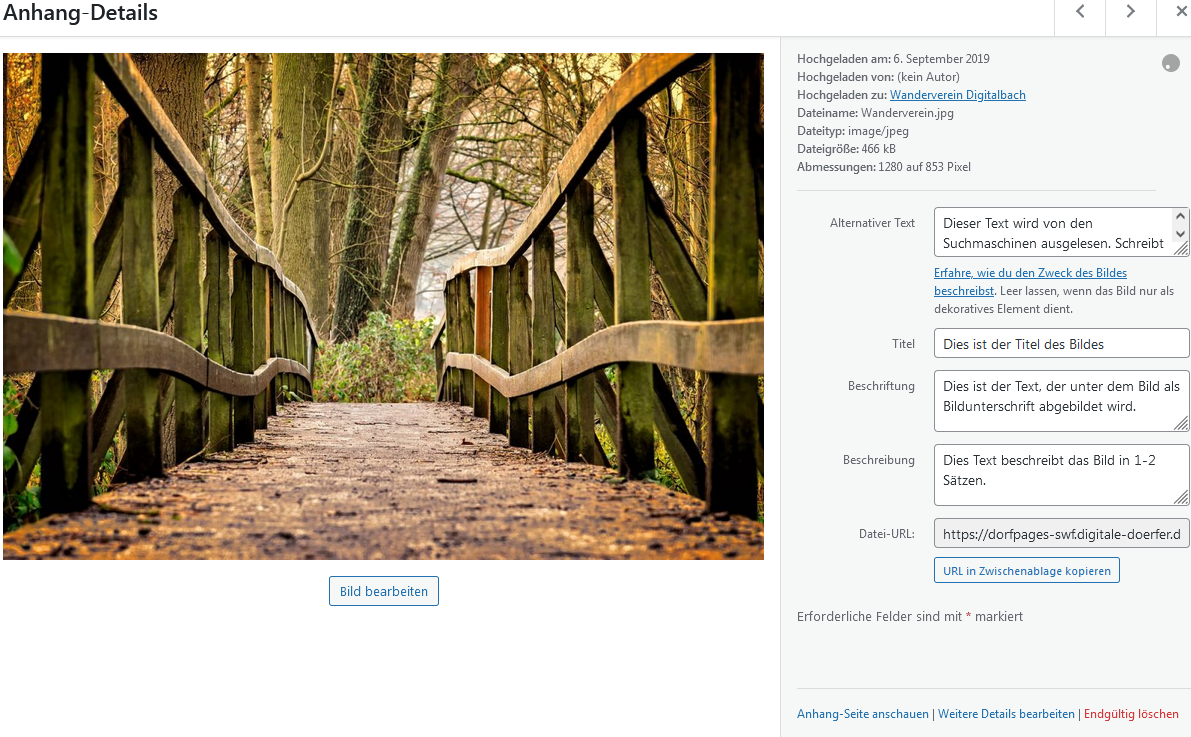Screen dimensions: 1191x737
Task: Focus the Alternativer Text field
Action: pos(1052,233)
